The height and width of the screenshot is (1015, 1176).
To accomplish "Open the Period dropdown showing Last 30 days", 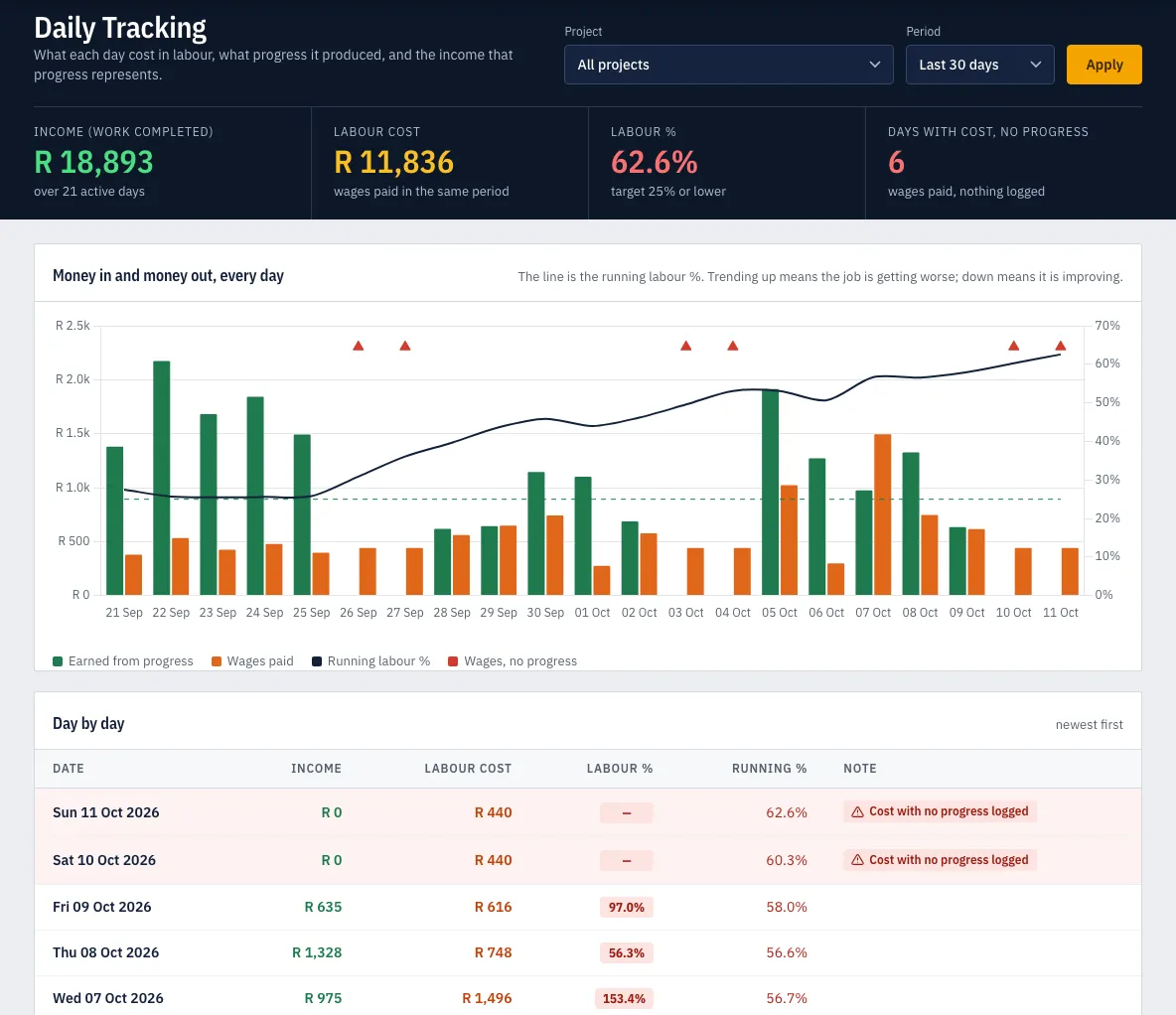I will [979, 65].
